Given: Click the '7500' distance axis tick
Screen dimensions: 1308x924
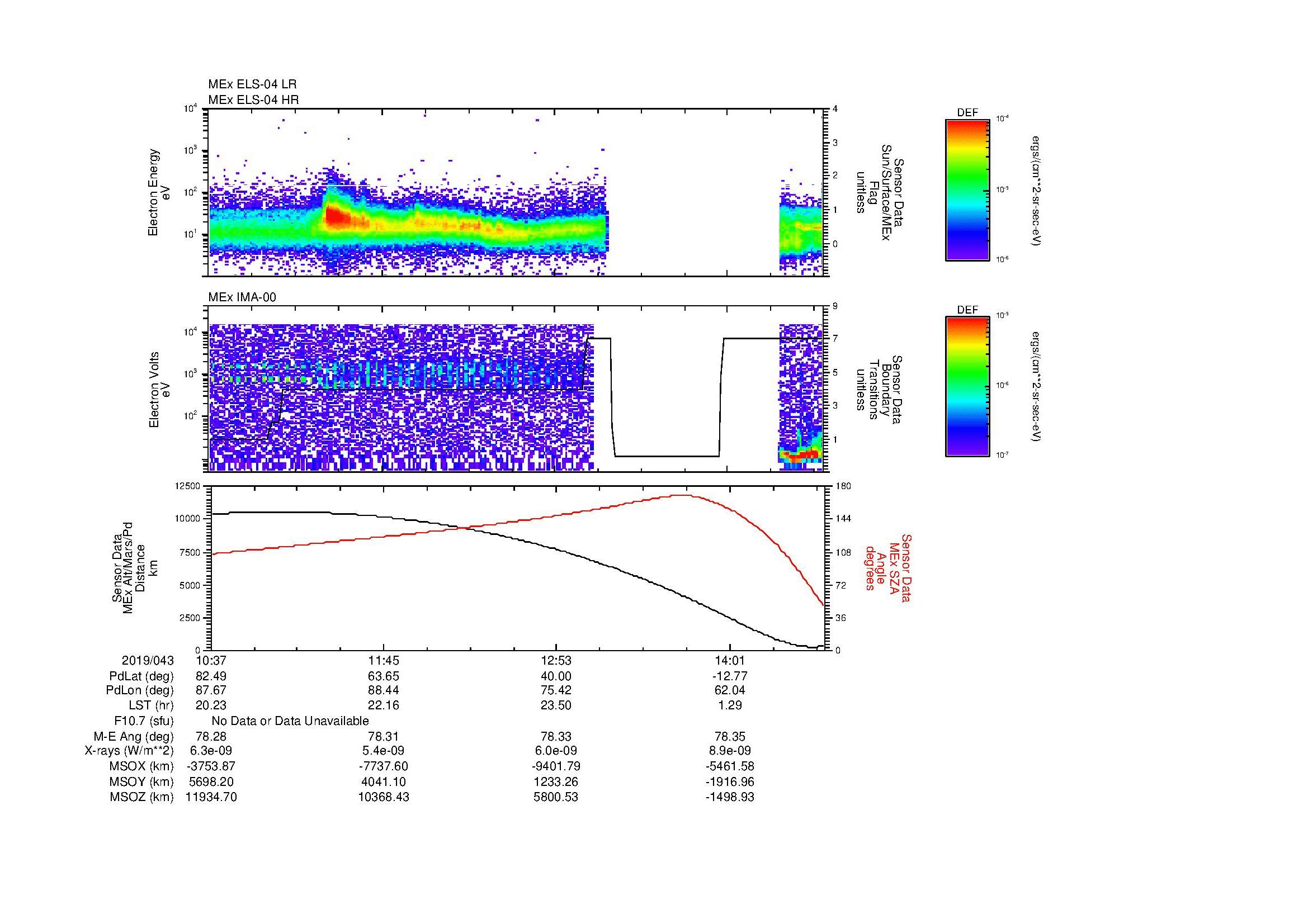Looking at the screenshot, I should coord(191,552).
